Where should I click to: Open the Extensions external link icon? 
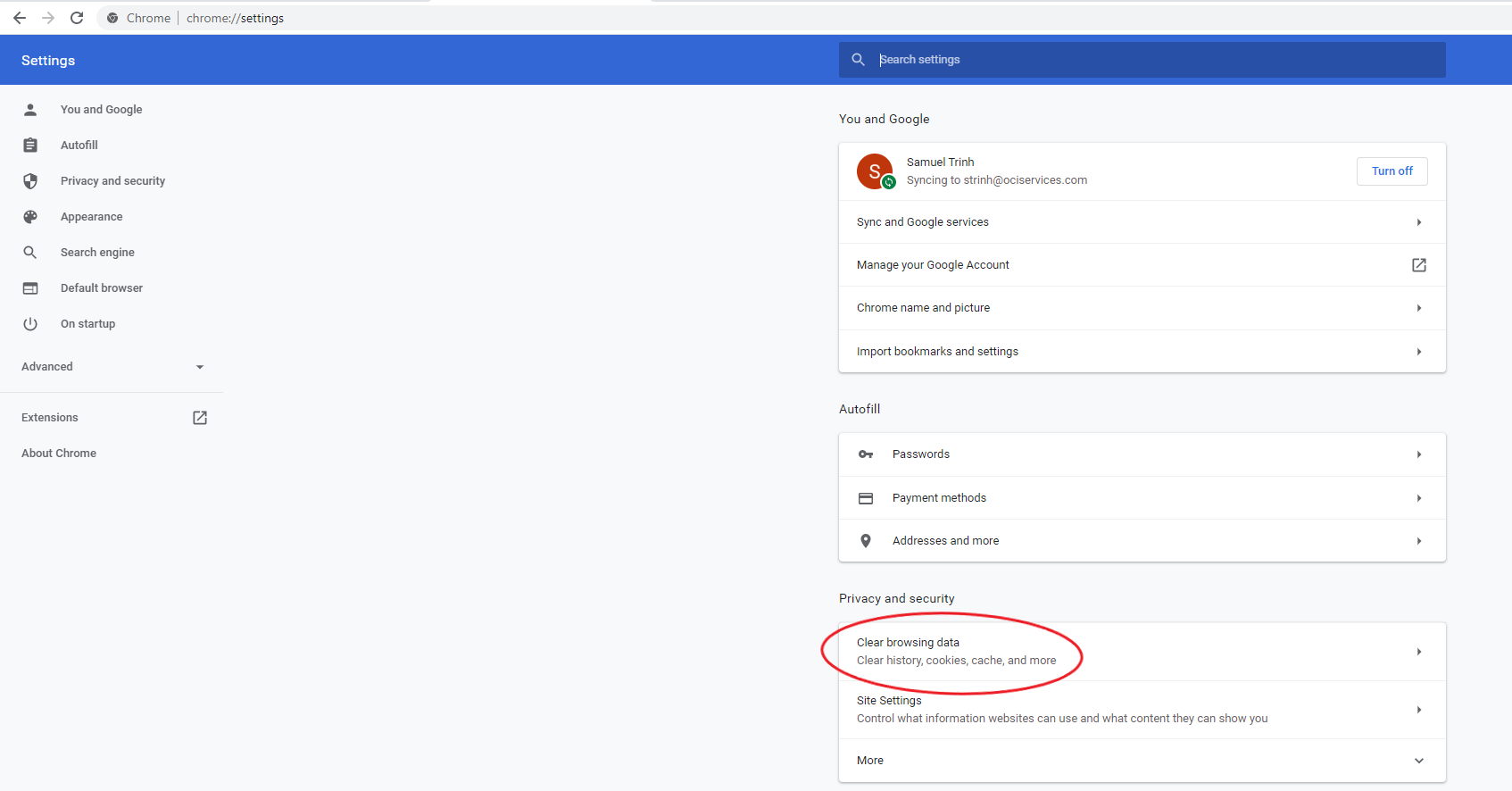tap(200, 418)
